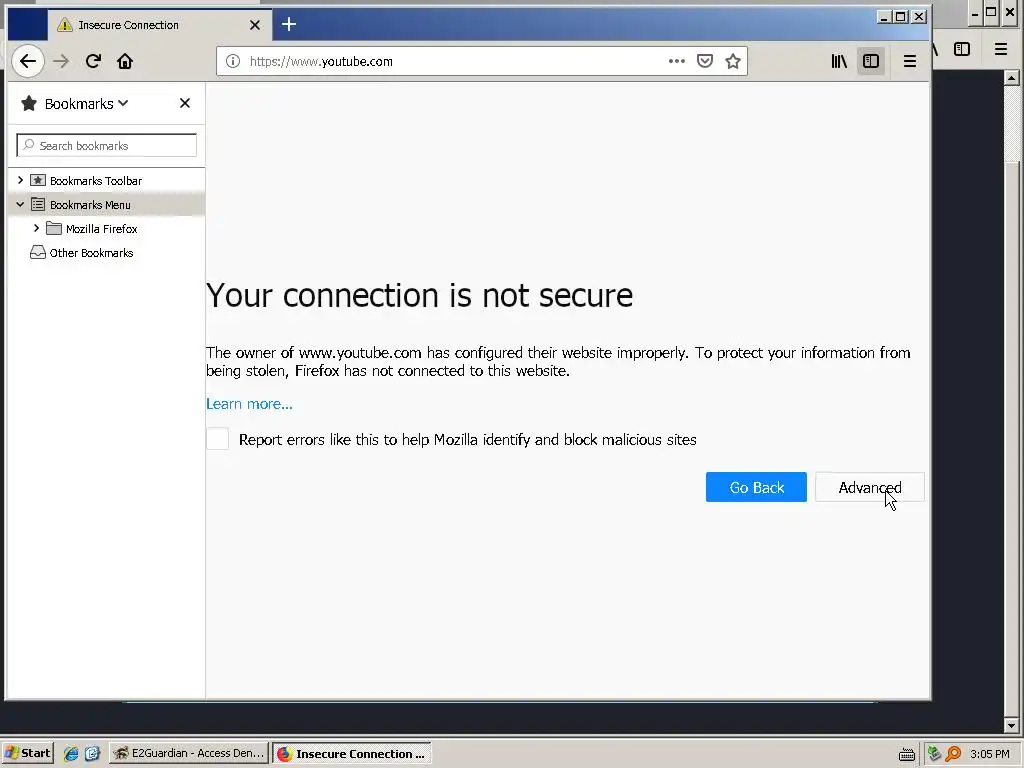Click the Advanced button
Viewport: 1024px width, 768px height.
[x=870, y=487]
